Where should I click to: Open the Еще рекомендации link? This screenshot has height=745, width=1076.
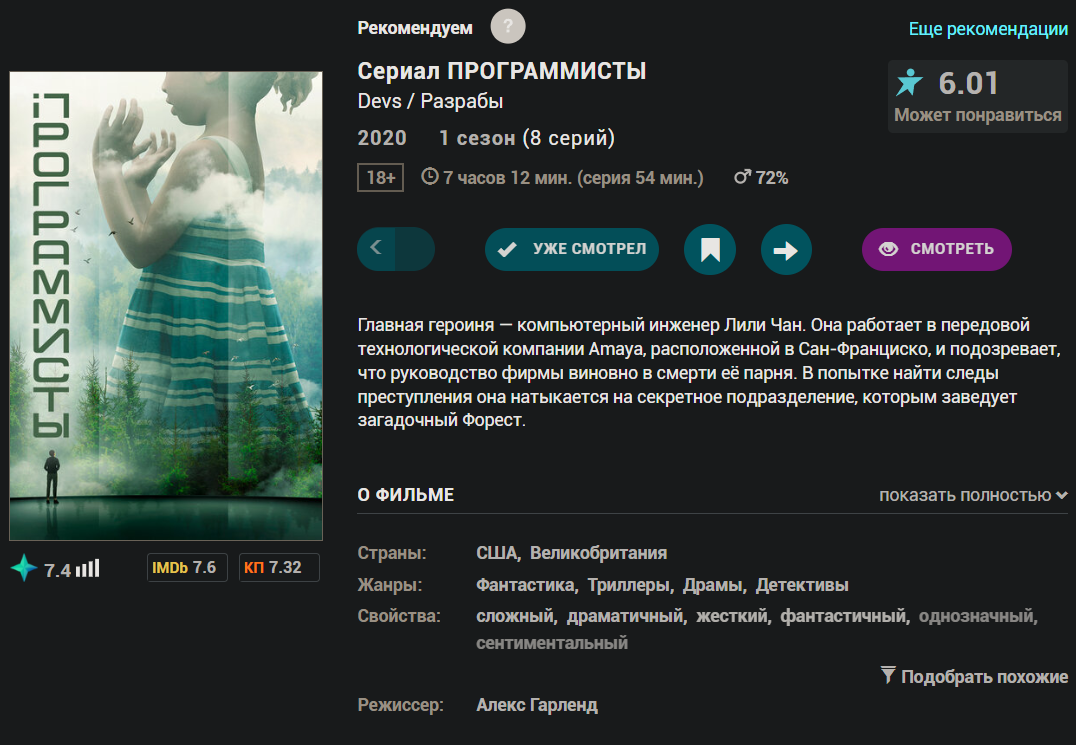pyautogui.click(x=988, y=29)
